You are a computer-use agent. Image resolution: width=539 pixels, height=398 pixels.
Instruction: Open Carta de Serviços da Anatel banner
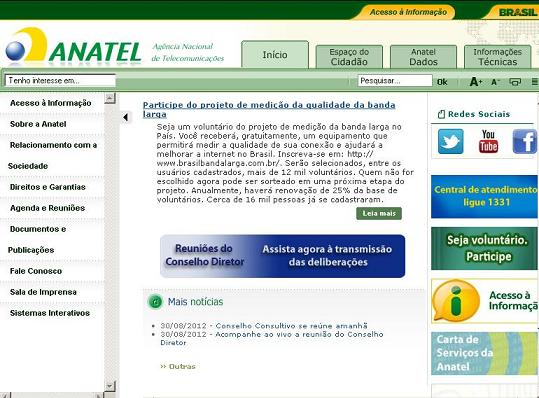484,353
